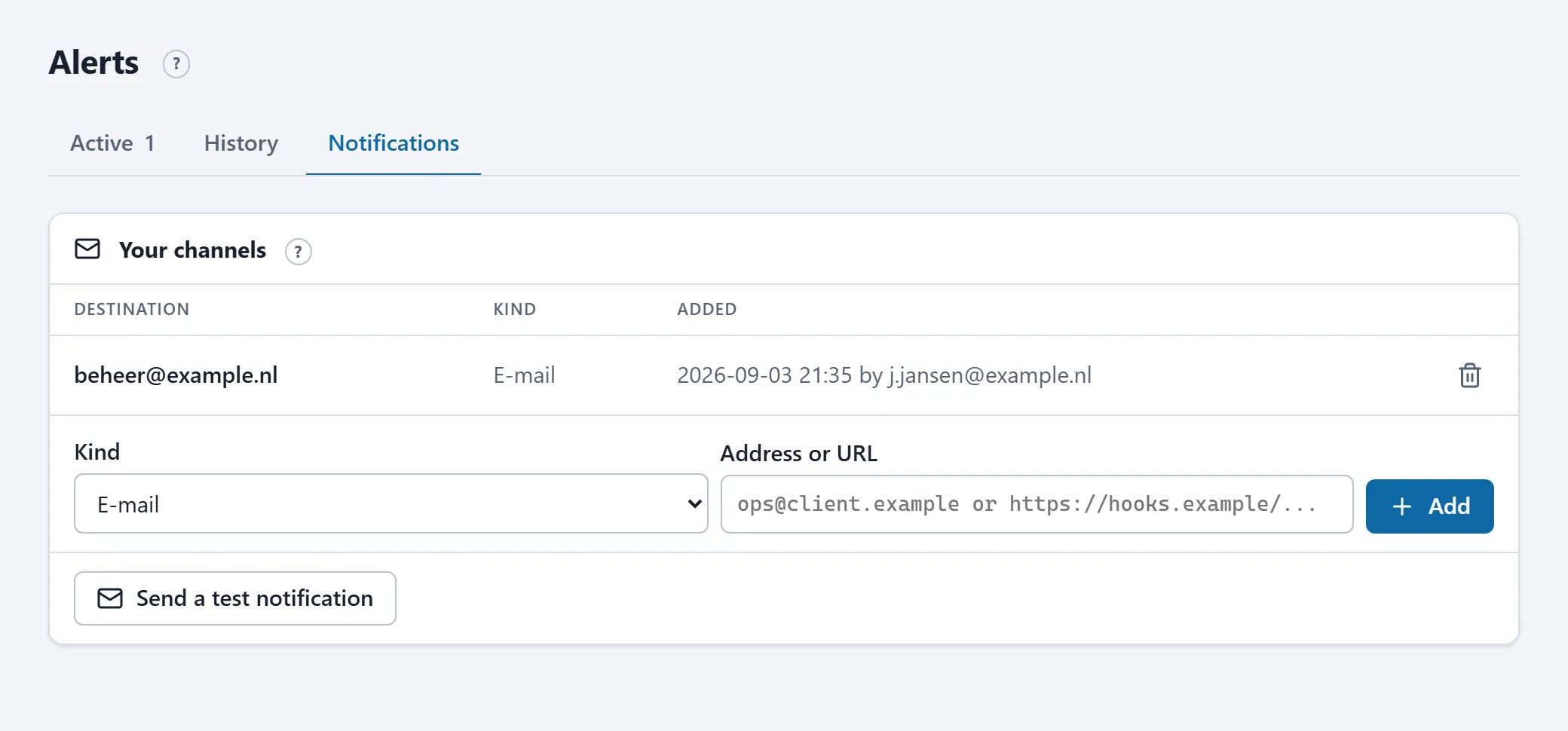Click the envelope icon beside Your channels
Image resolution: width=1568 pixels, height=731 pixels.
coord(87,249)
